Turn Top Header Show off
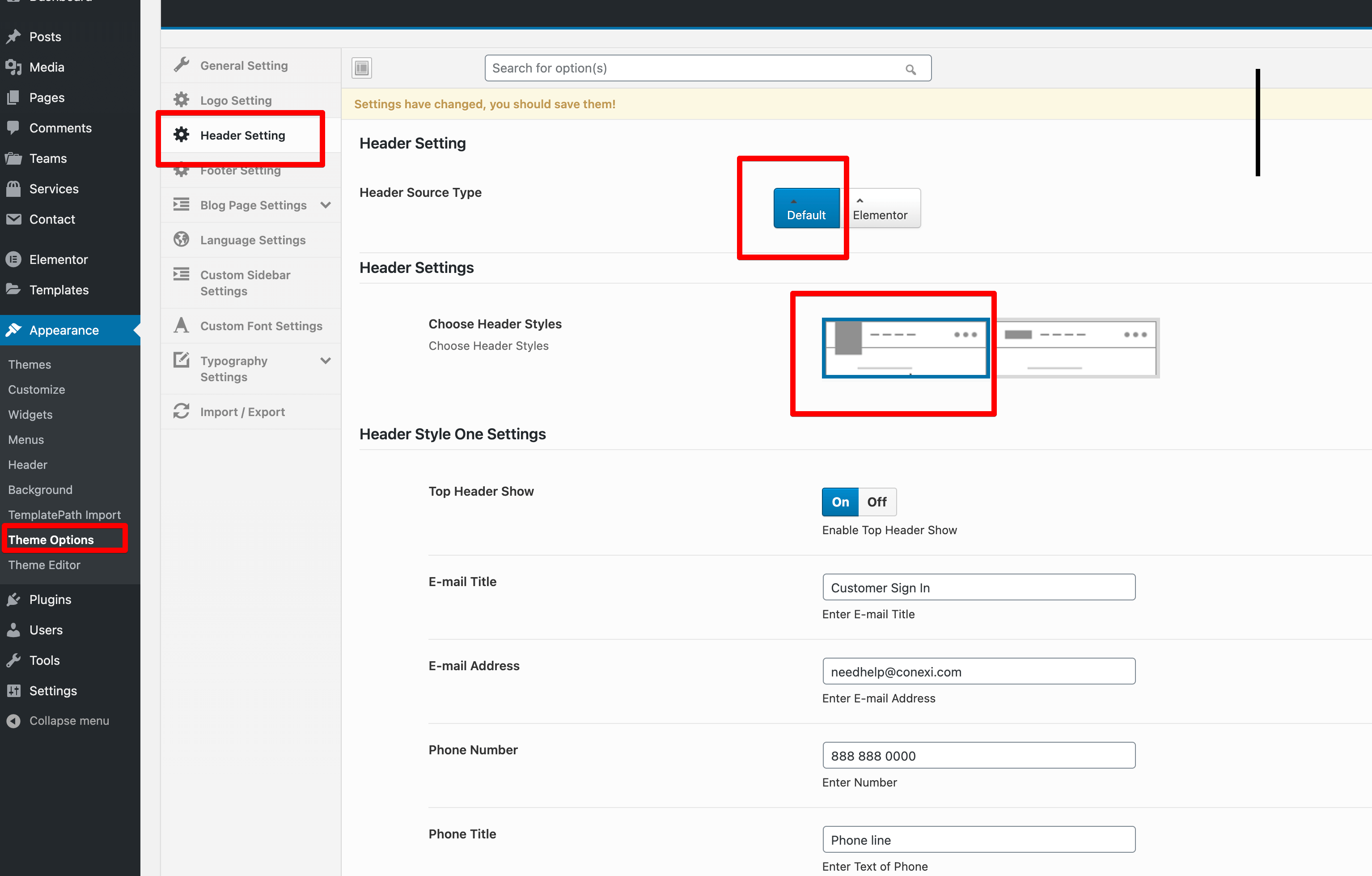Viewport: 1372px width, 876px height. (877, 502)
